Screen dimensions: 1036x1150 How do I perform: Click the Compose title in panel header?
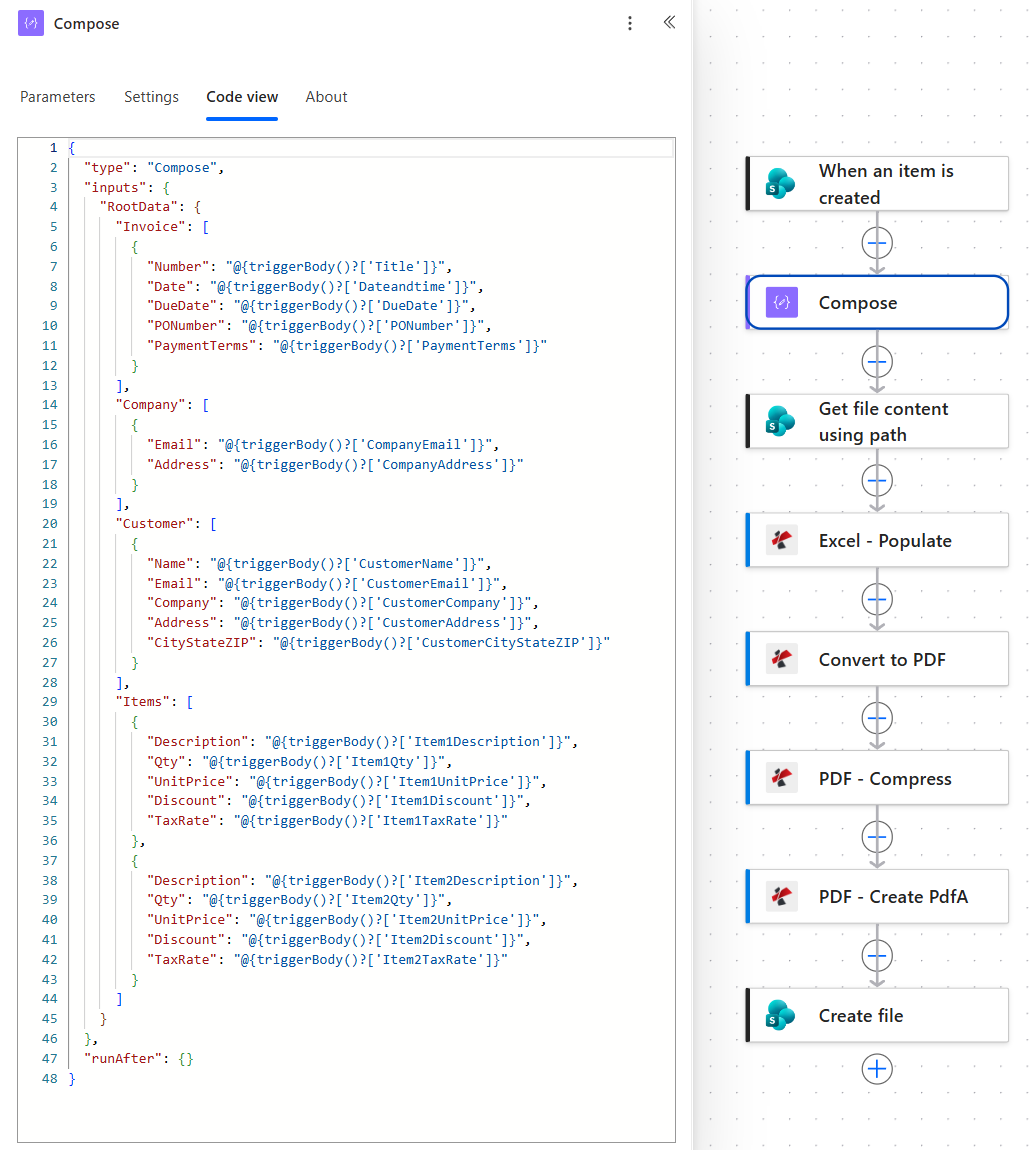click(x=87, y=23)
